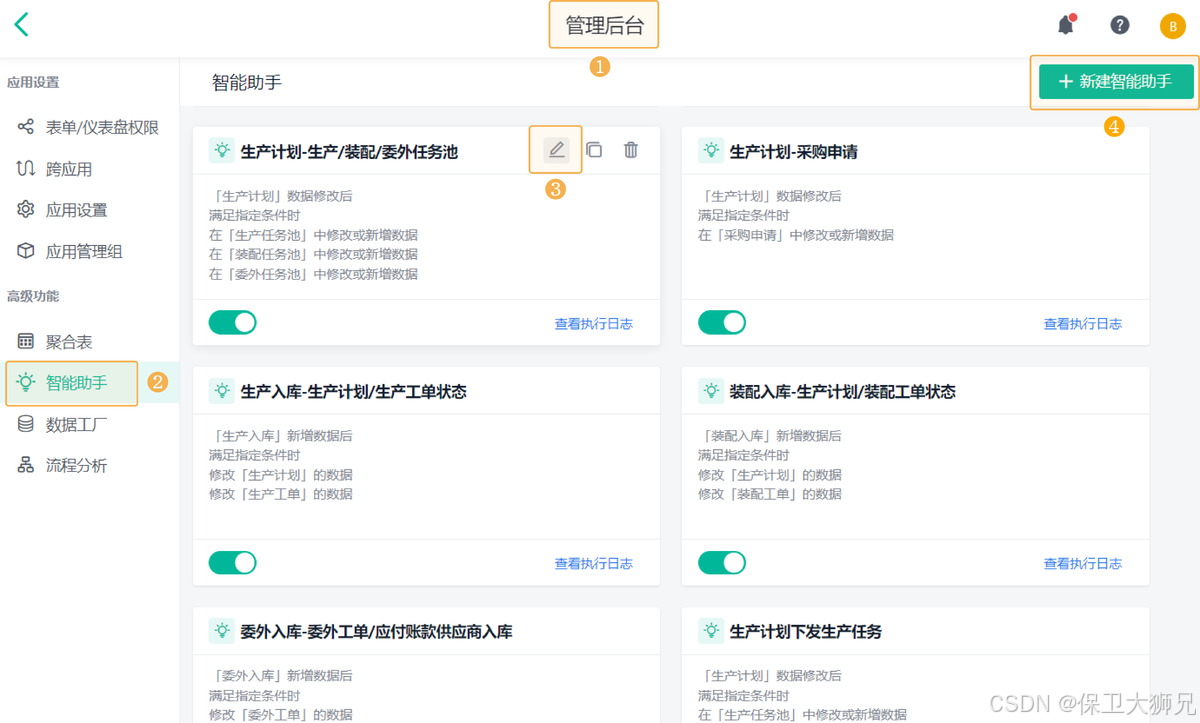Image resolution: width=1200 pixels, height=723 pixels.
Task: Click the bulb icon of 生产计划-生产/装配/委外任务池
Action: (x=222, y=151)
